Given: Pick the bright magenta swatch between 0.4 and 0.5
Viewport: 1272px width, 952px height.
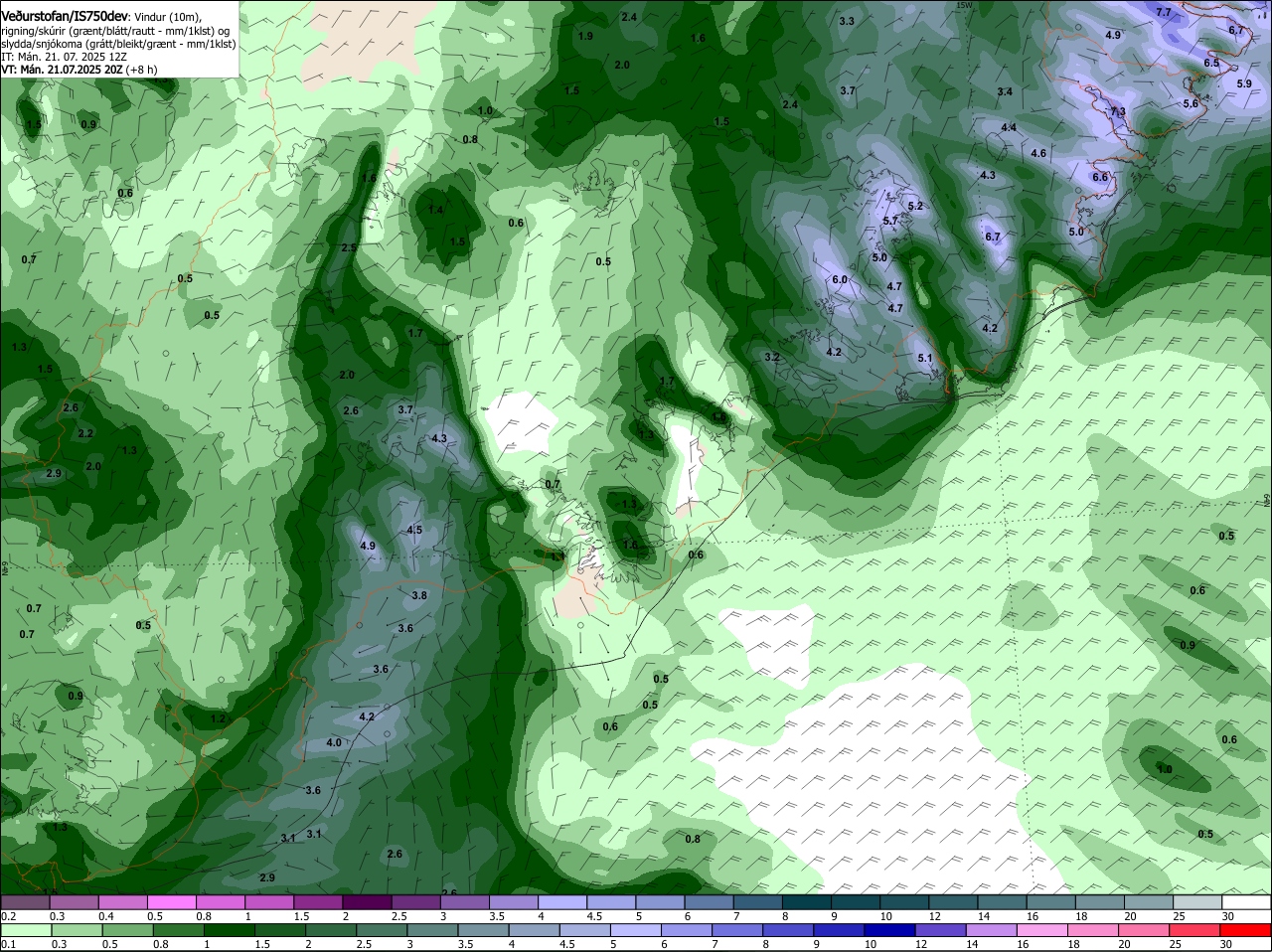Looking at the screenshot, I should pyautogui.click(x=122, y=902).
